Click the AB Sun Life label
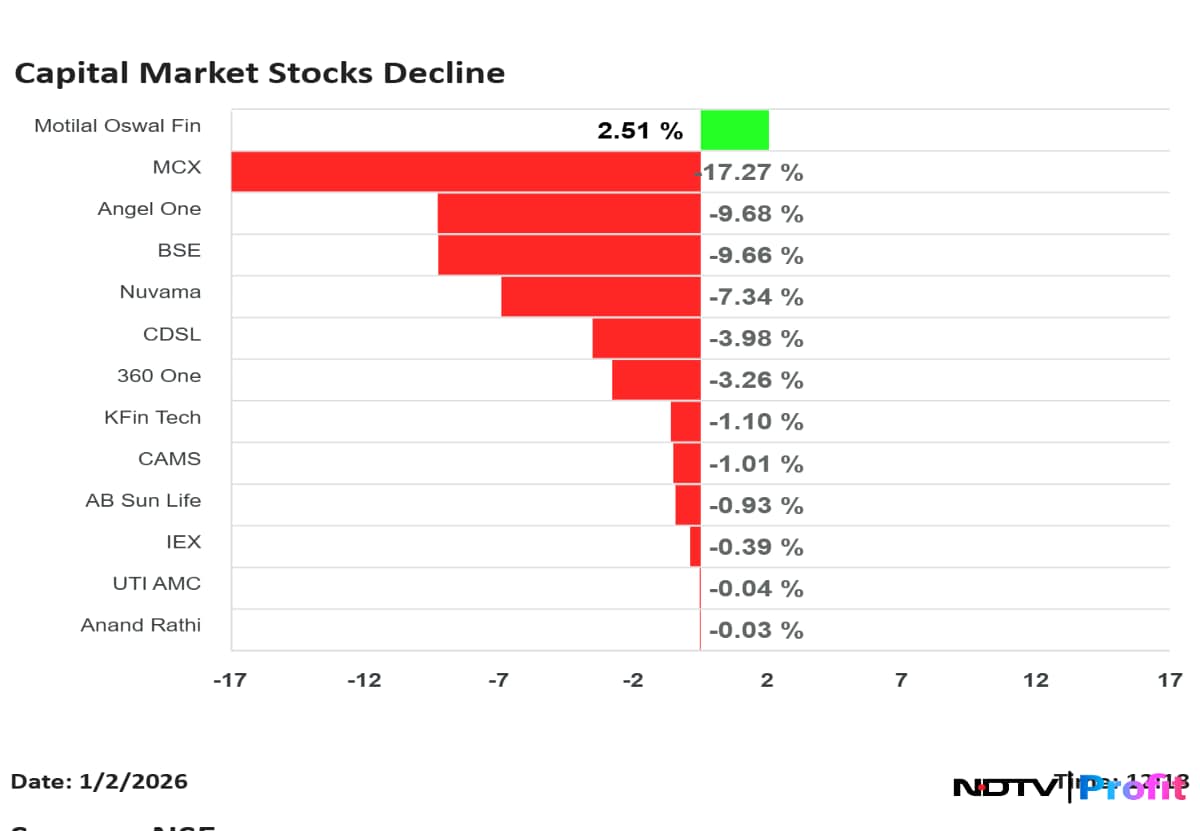The width and height of the screenshot is (1200, 831). click(143, 501)
